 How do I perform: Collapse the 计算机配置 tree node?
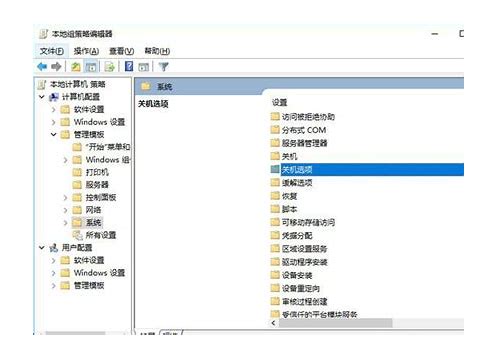42,97
